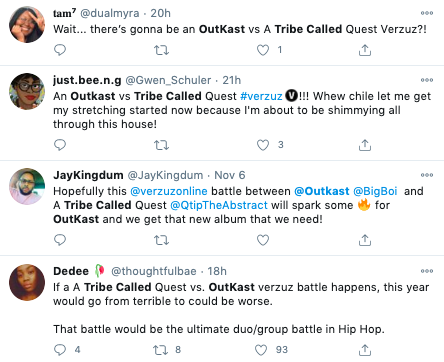Expand more menu on just.bee.n.g's tweet
444x362 pixels.
427,80
